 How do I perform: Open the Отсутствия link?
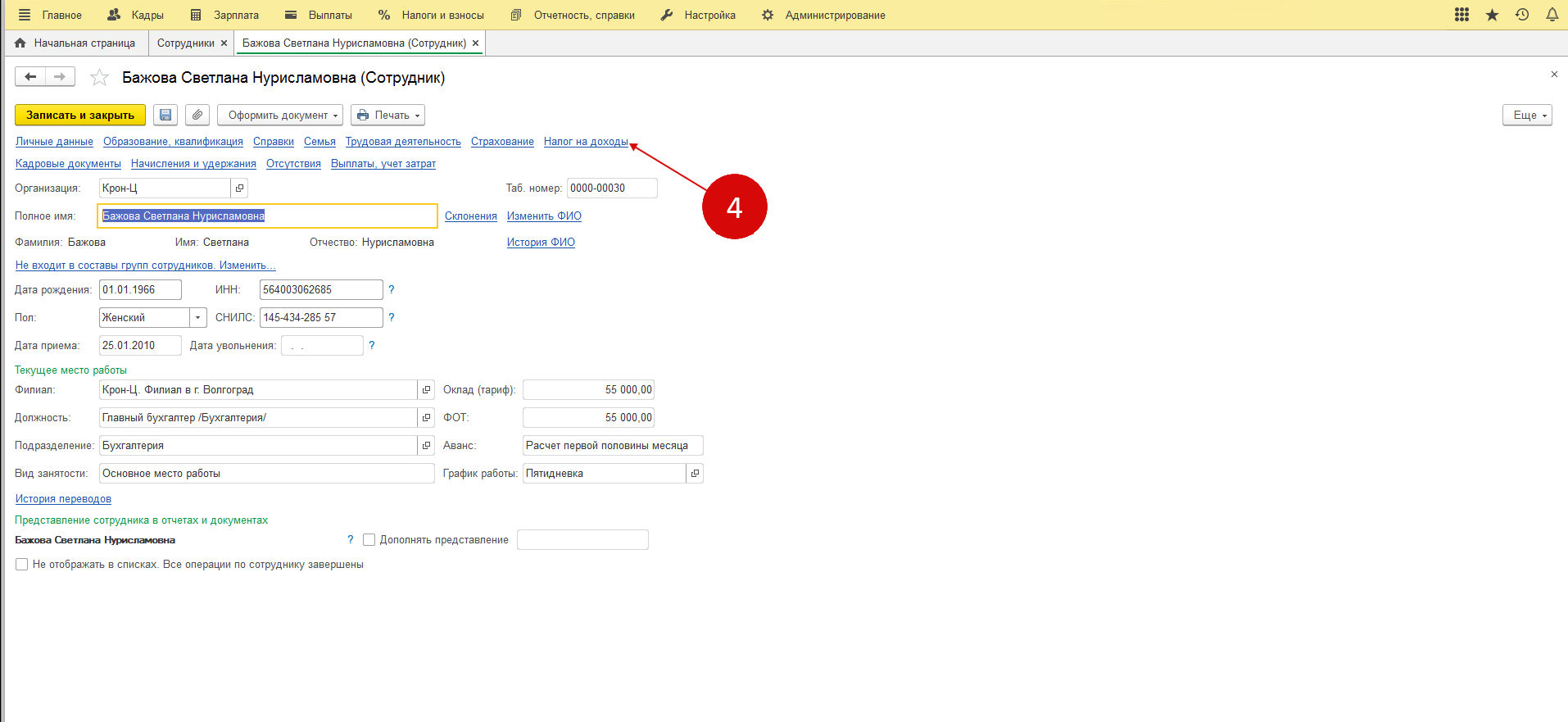[293, 164]
